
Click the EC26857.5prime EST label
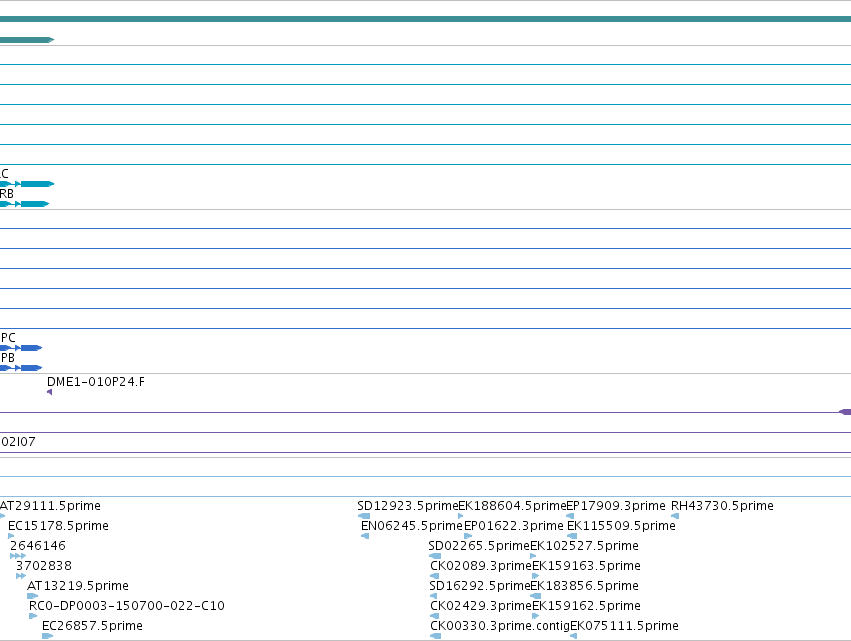pos(92,626)
